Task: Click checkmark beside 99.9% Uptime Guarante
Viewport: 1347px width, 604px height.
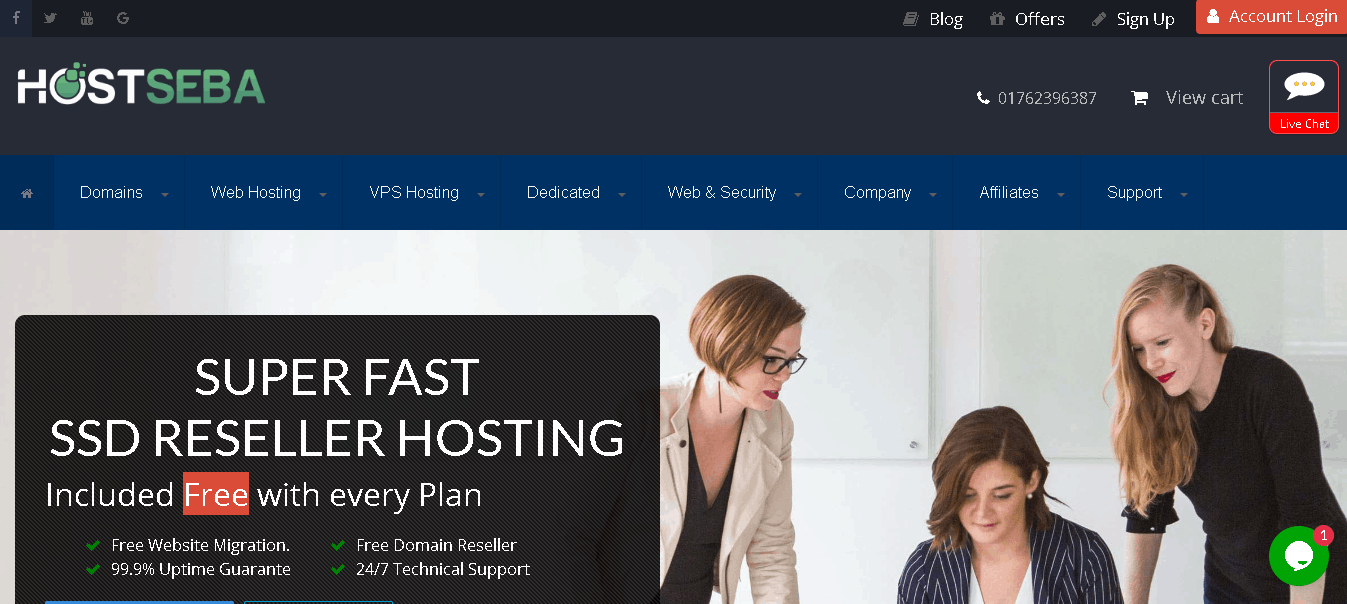Action: 93,569
